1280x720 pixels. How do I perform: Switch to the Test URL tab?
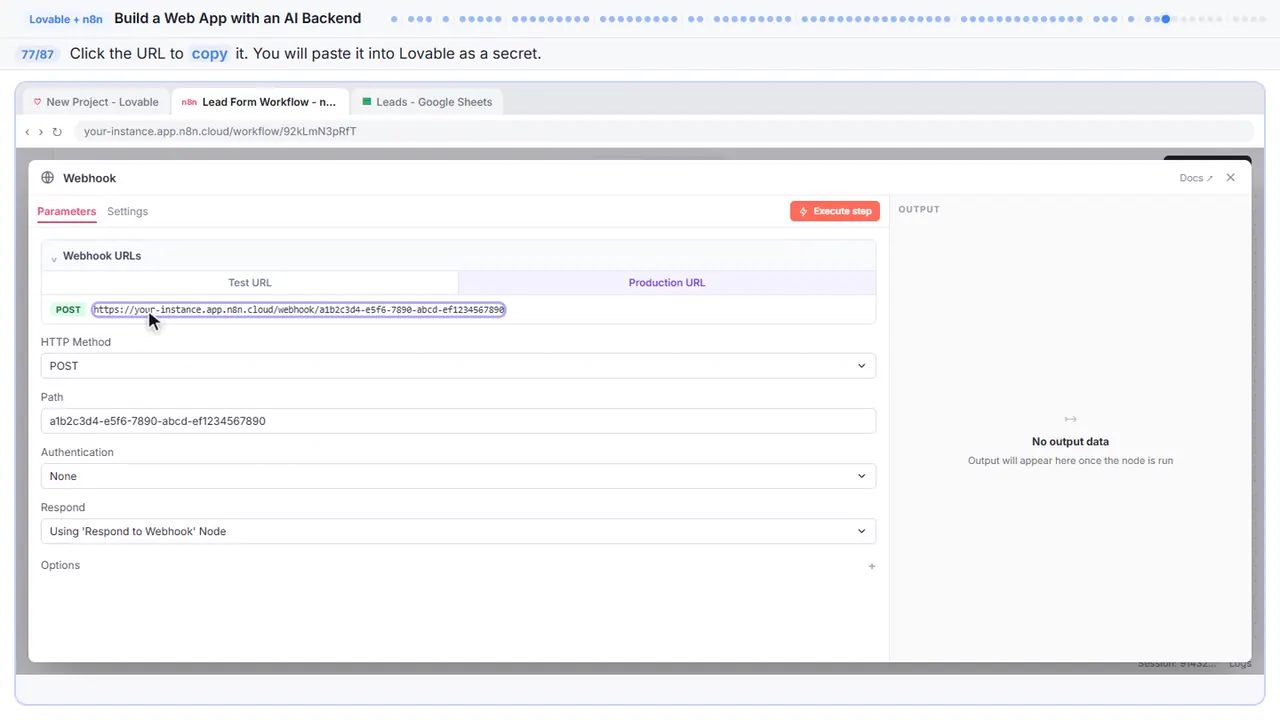click(x=250, y=283)
